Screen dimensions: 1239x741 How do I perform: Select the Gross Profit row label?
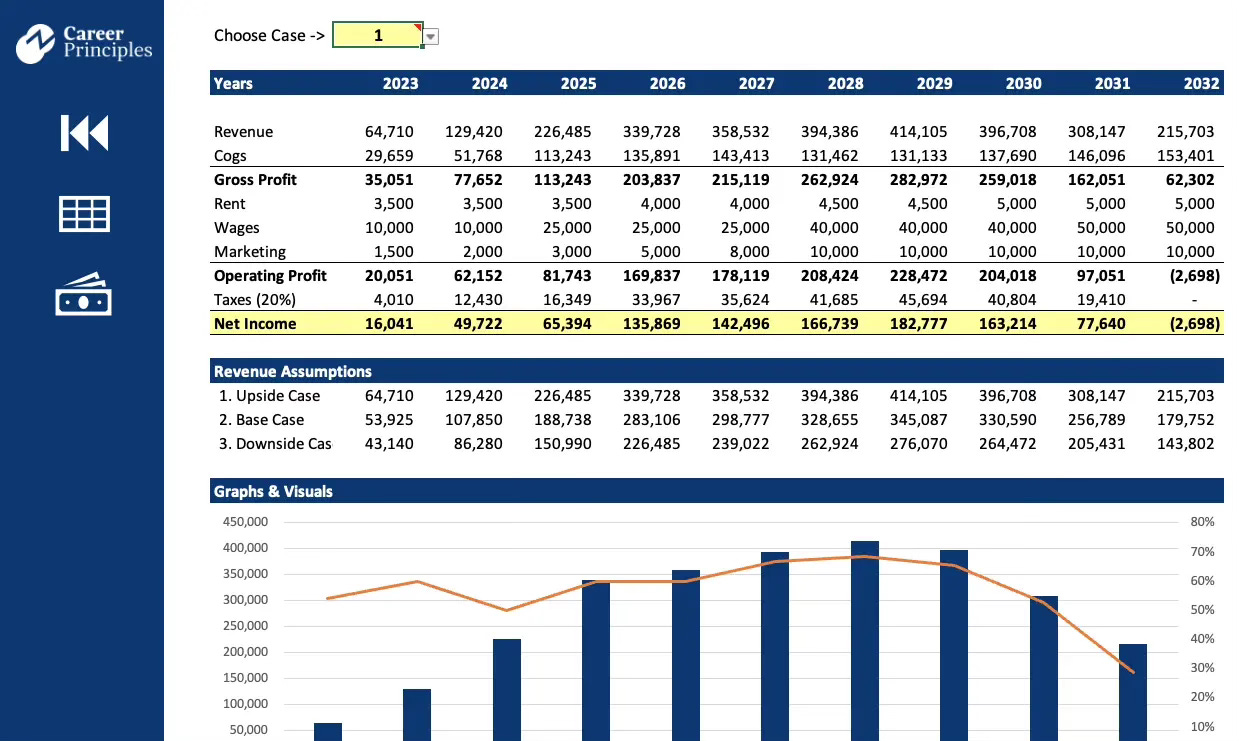tap(255, 179)
